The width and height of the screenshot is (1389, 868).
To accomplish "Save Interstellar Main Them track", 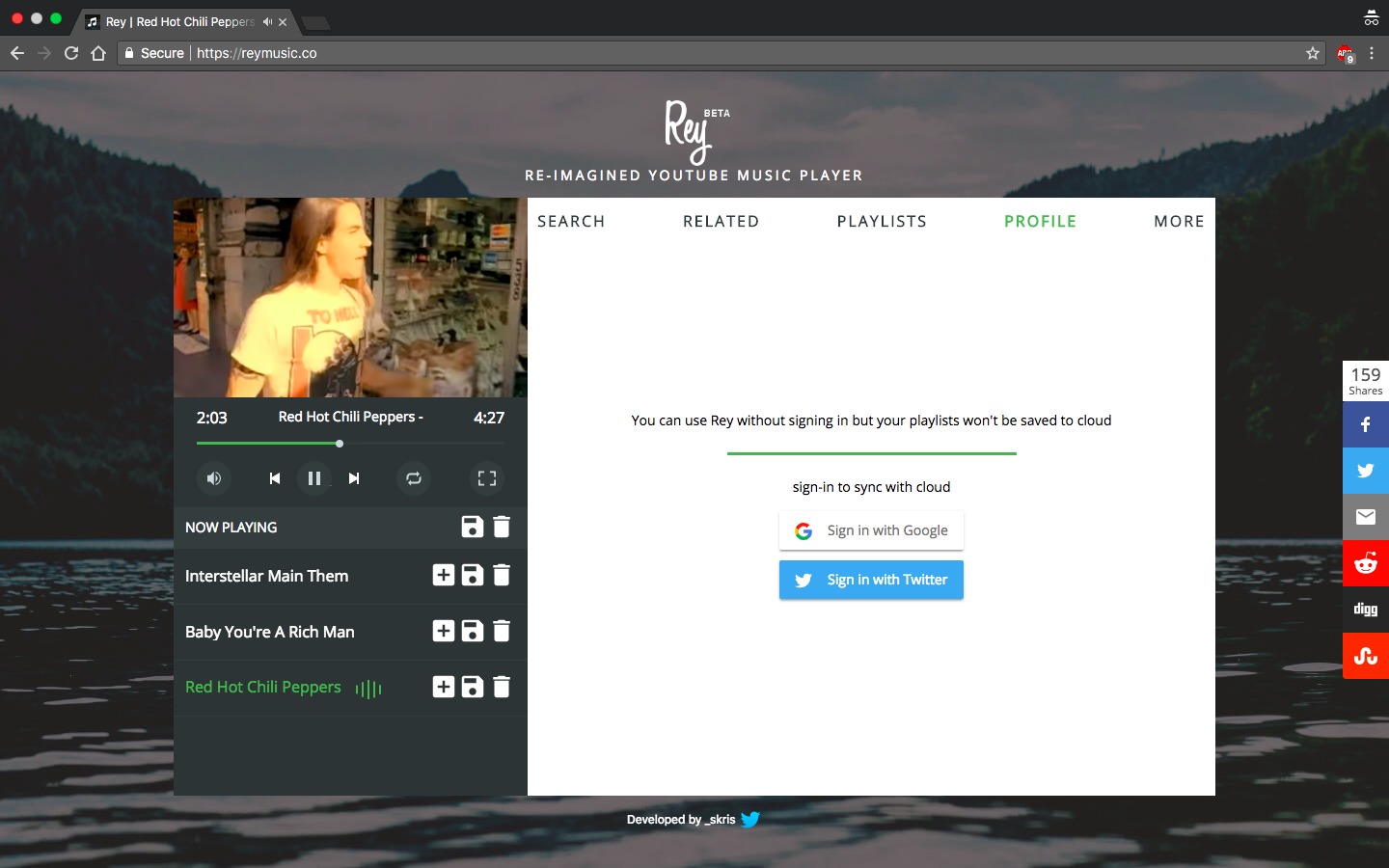I will tap(473, 575).
